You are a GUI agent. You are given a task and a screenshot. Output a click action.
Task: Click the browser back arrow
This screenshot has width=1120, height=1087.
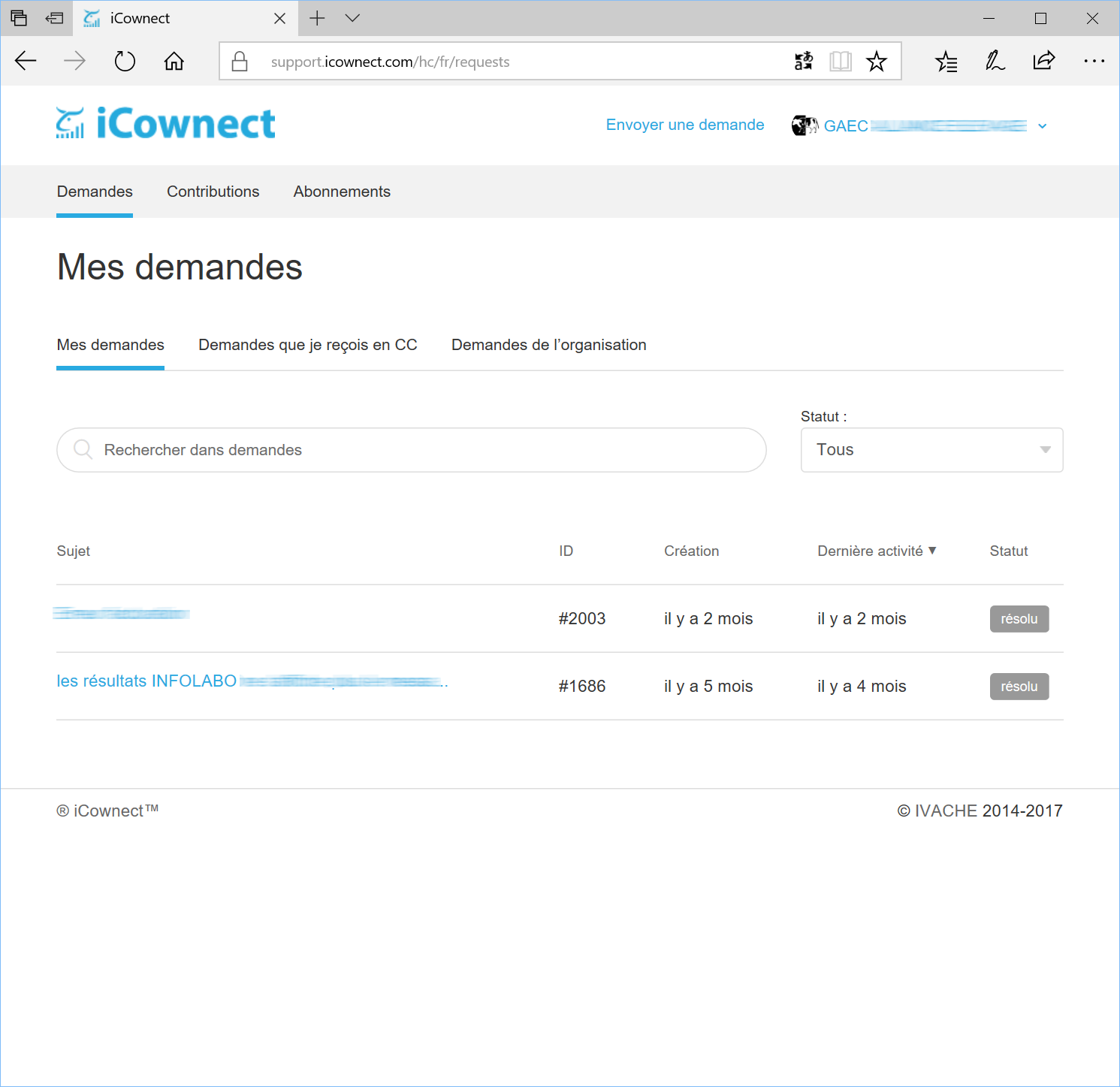click(26, 61)
